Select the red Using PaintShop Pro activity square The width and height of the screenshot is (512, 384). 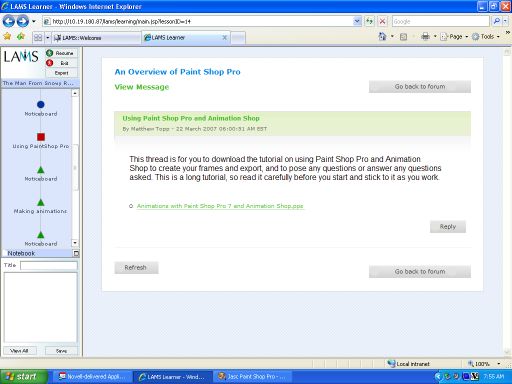tap(41, 137)
